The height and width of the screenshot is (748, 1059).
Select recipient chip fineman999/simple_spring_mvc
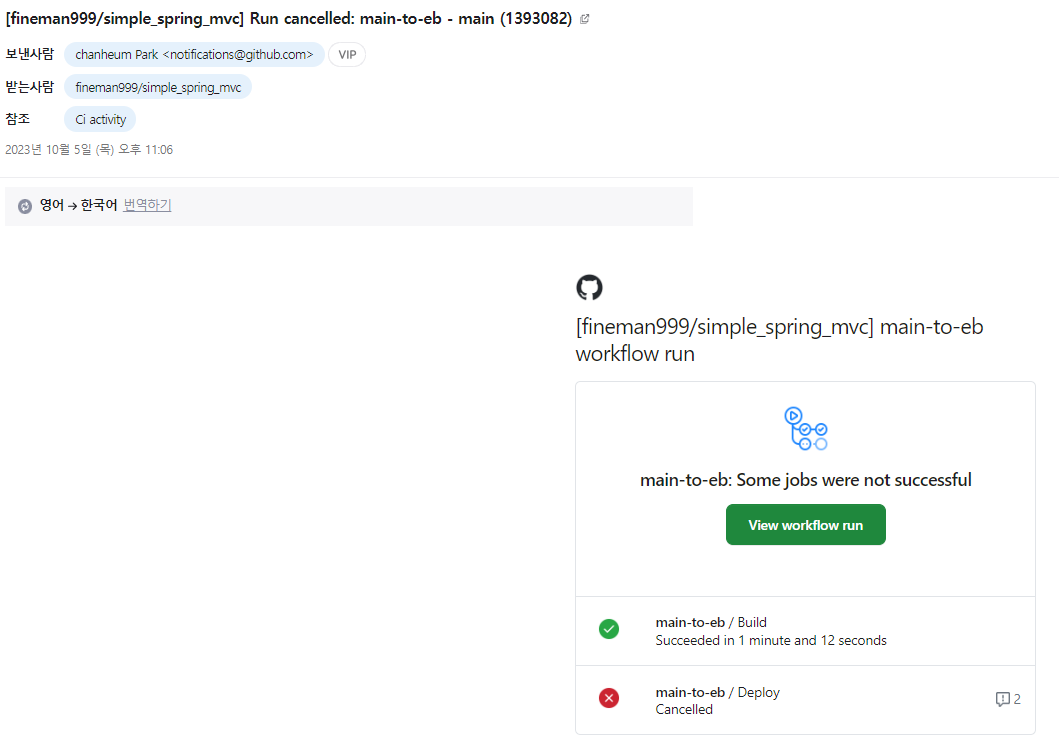(157, 87)
